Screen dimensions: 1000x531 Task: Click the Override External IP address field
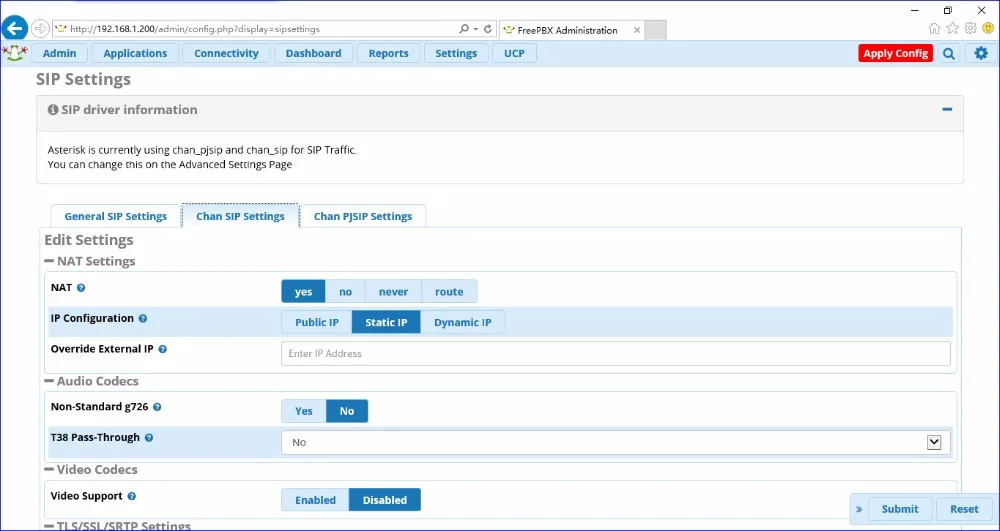pos(615,354)
